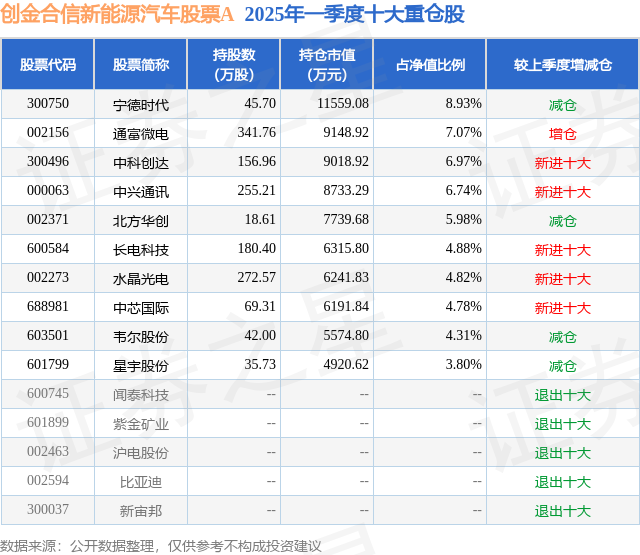Click the 通富微电 stock name
640x555 pixels.
point(141,134)
